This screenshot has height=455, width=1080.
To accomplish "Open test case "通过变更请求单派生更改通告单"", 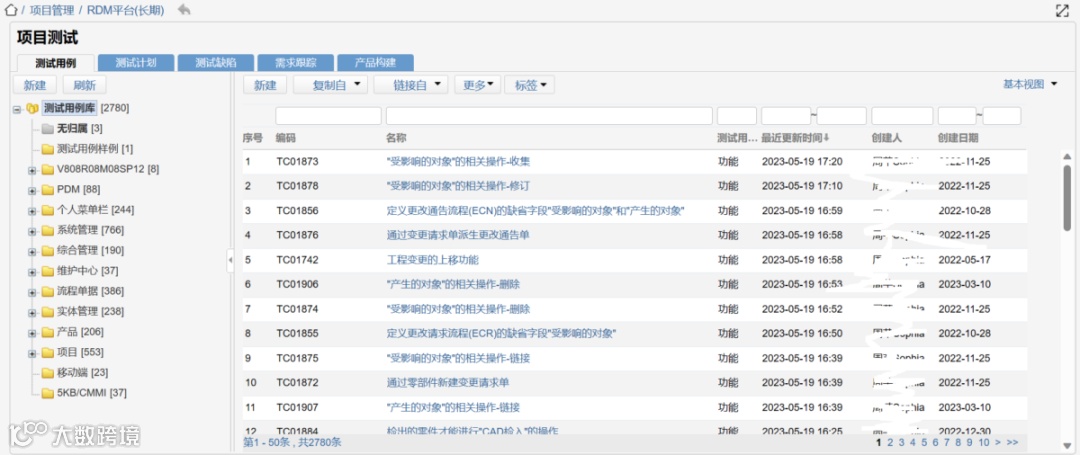I will (458, 235).
